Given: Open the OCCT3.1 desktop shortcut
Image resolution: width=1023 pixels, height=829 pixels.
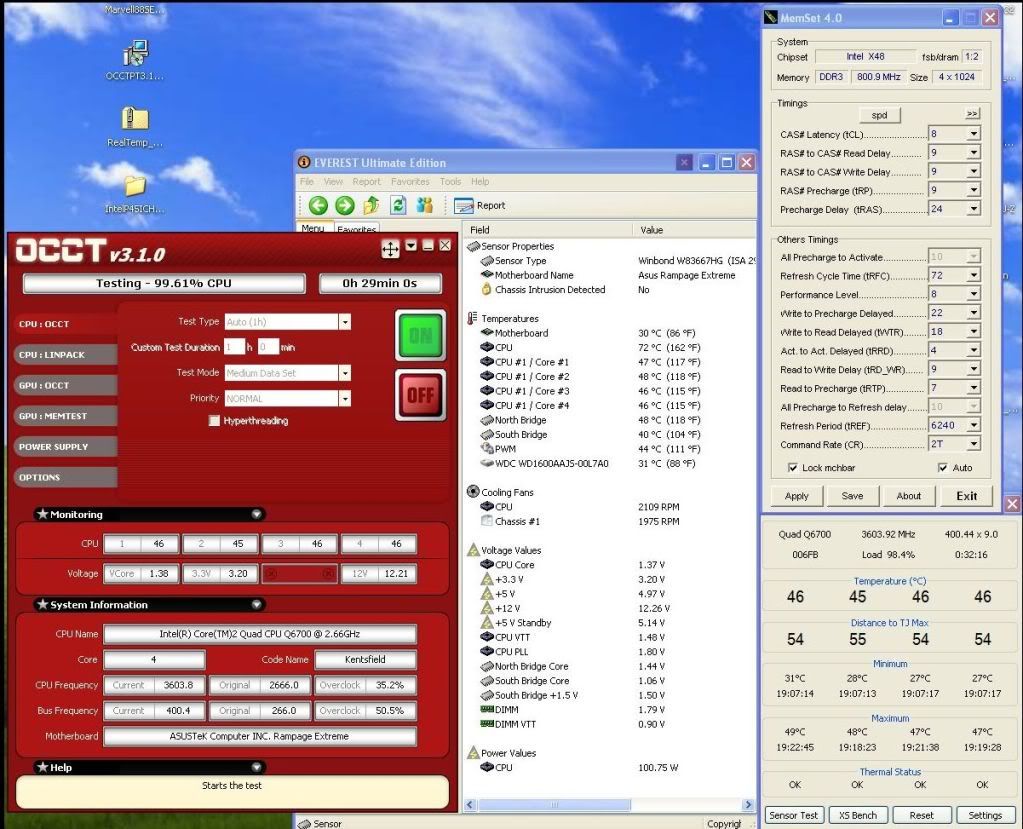Looking at the screenshot, I should click(135, 60).
